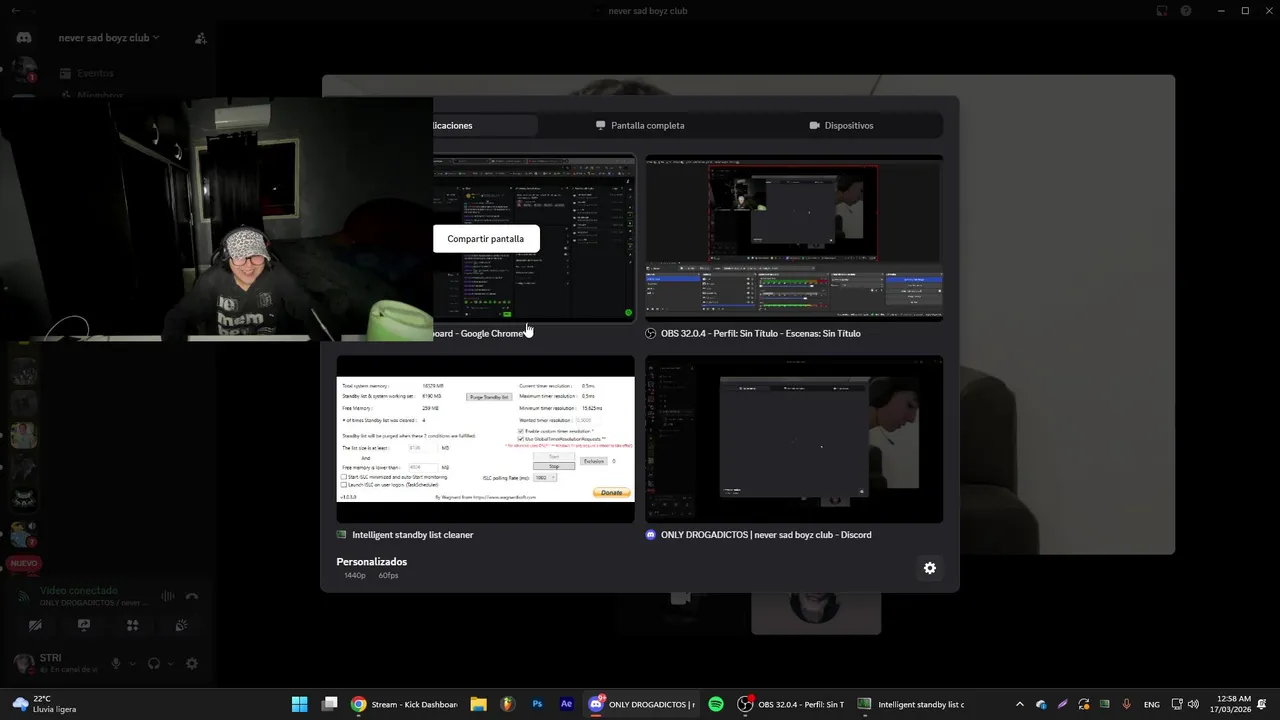Select the OBS 32.0.4 window thumbnail
The image size is (1280, 720).
click(794, 238)
